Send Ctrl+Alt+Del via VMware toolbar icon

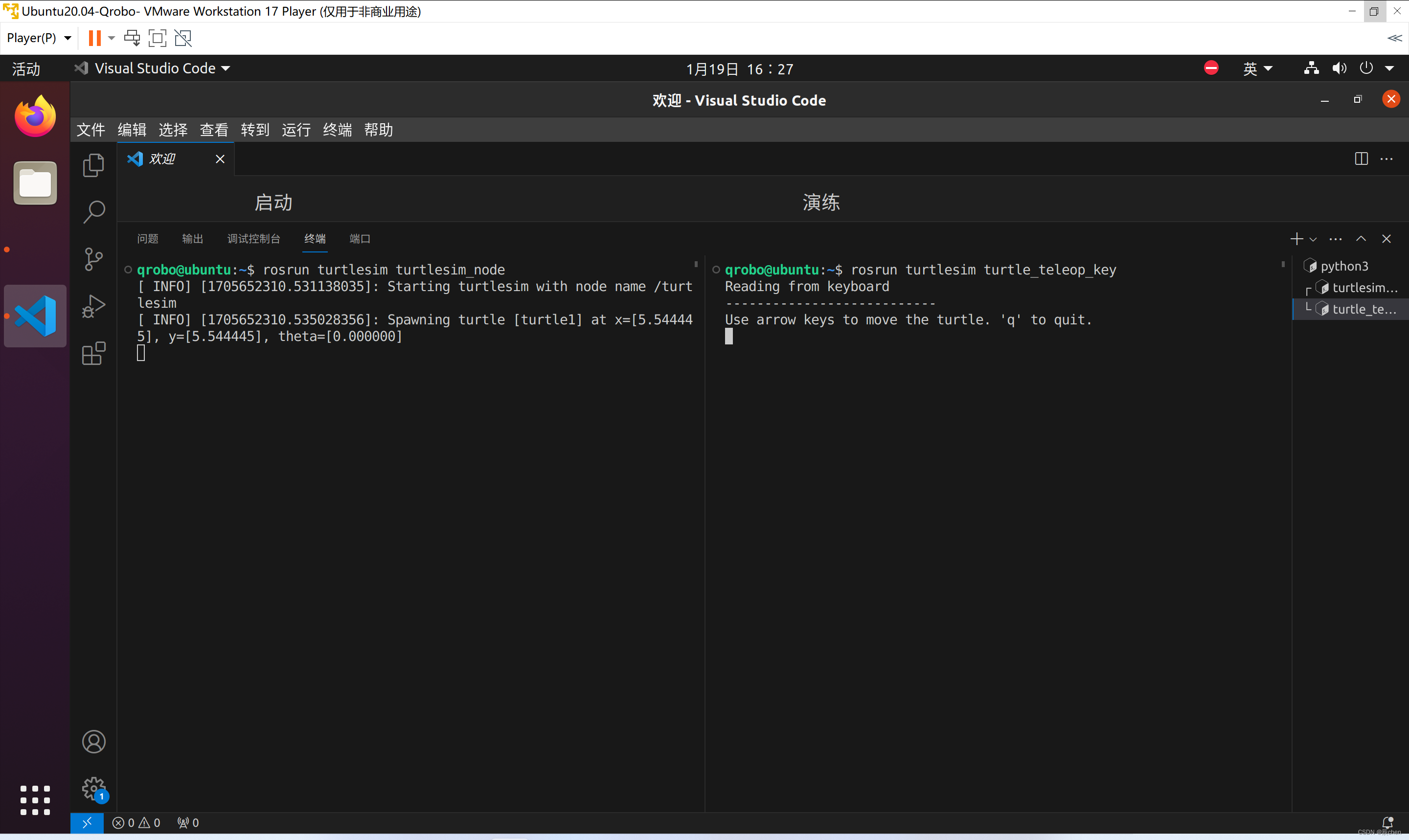[132, 38]
